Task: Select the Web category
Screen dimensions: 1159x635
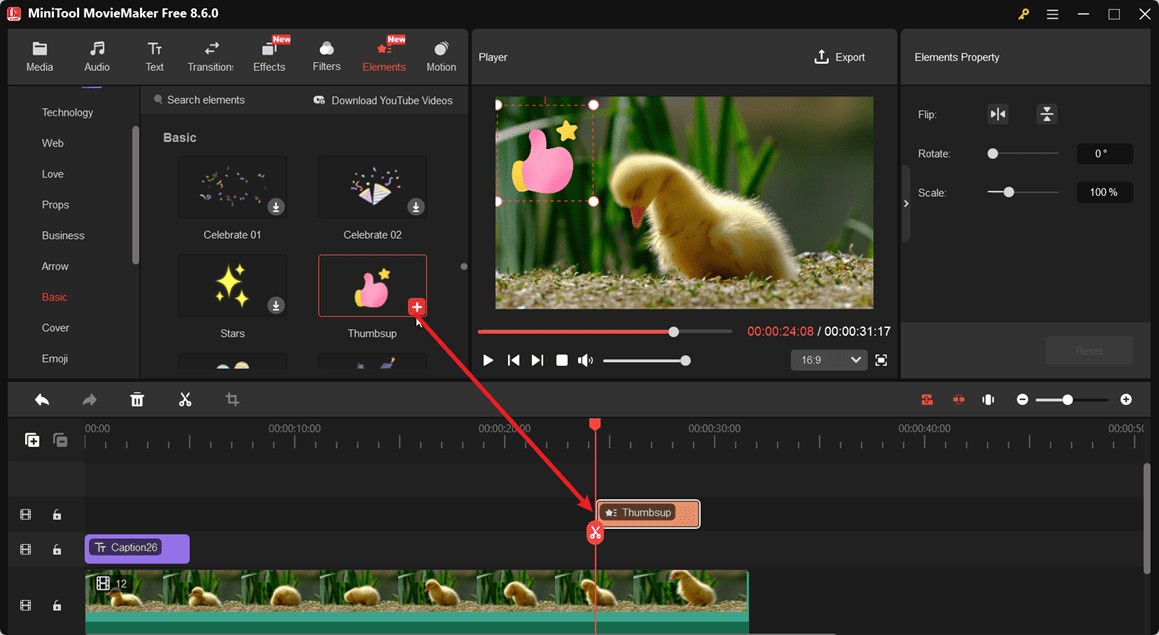Action: 52,143
